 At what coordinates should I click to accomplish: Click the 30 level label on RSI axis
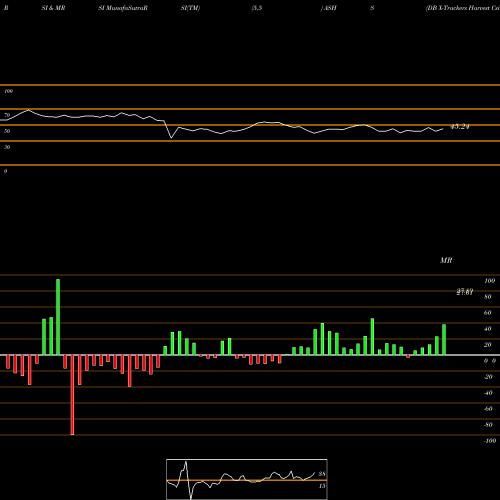pos(7,147)
